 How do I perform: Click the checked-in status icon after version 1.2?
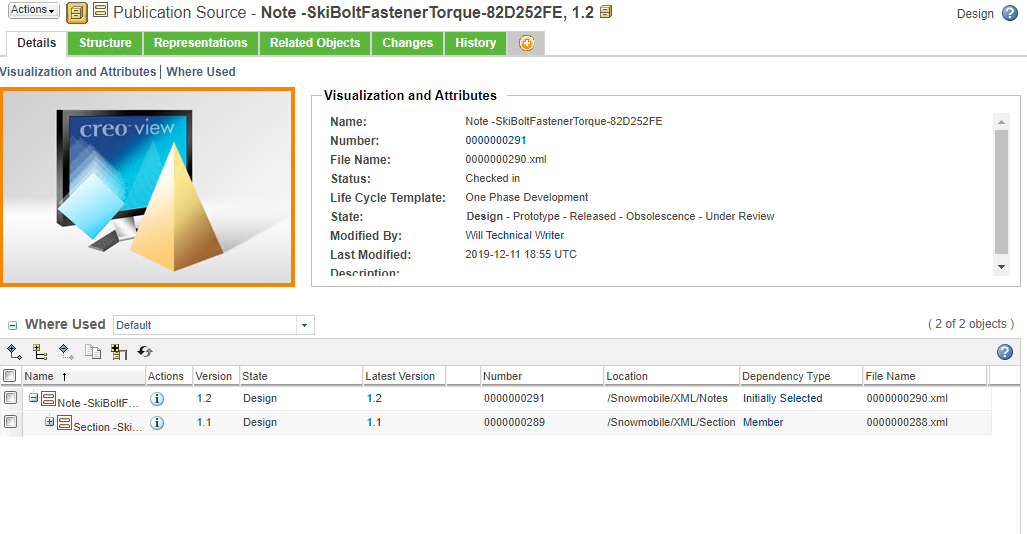606,12
